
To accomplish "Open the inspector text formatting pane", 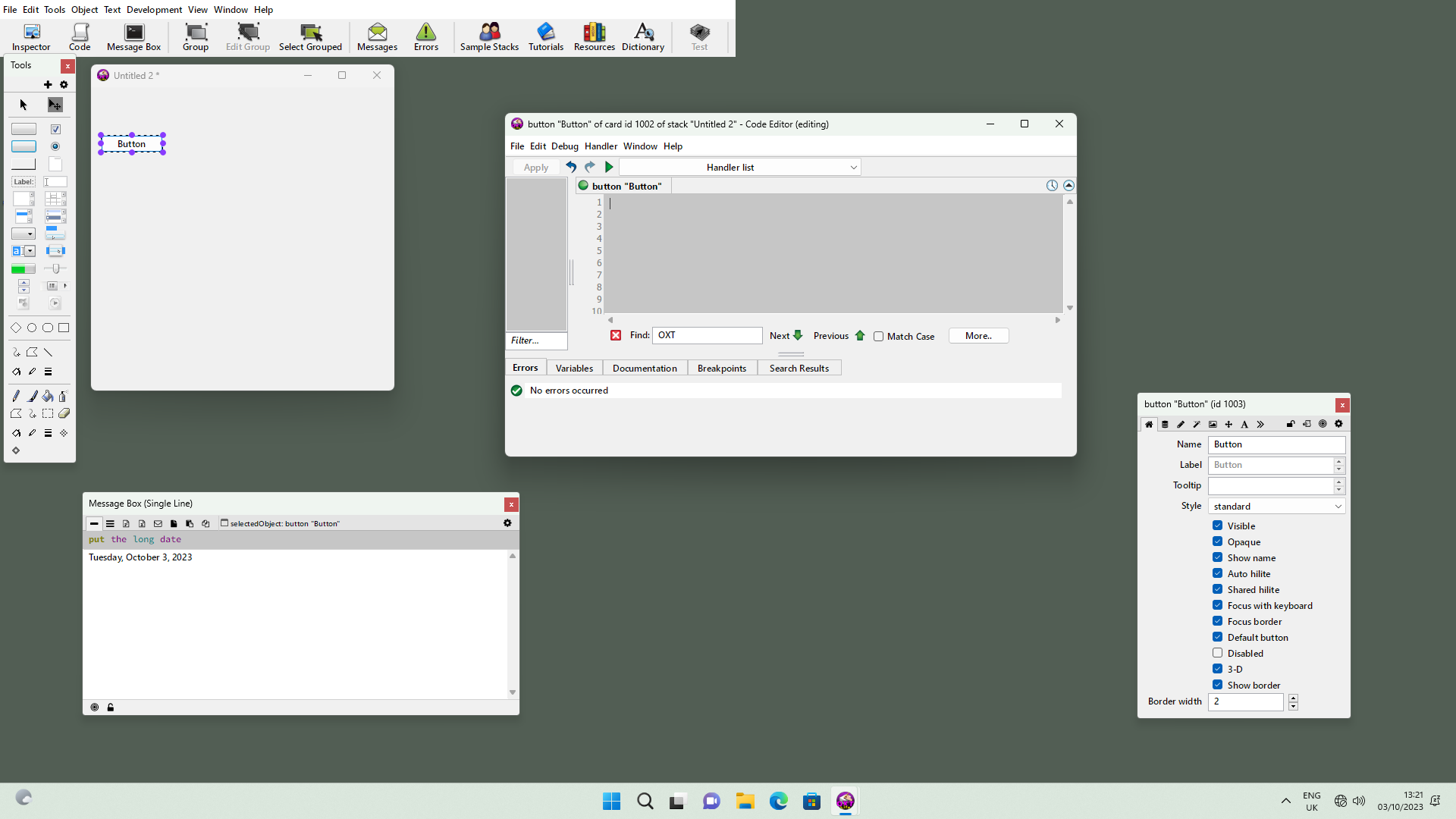I will coord(1244,424).
